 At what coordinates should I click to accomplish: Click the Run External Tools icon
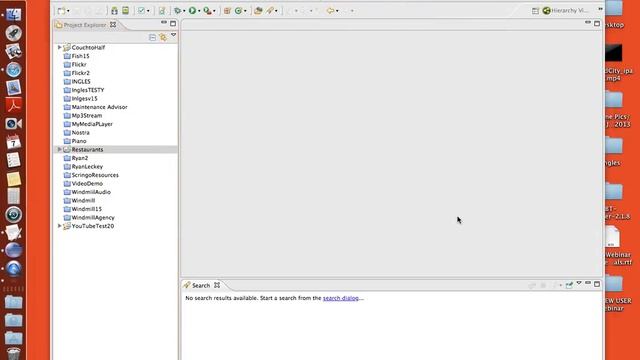click(x=207, y=11)
